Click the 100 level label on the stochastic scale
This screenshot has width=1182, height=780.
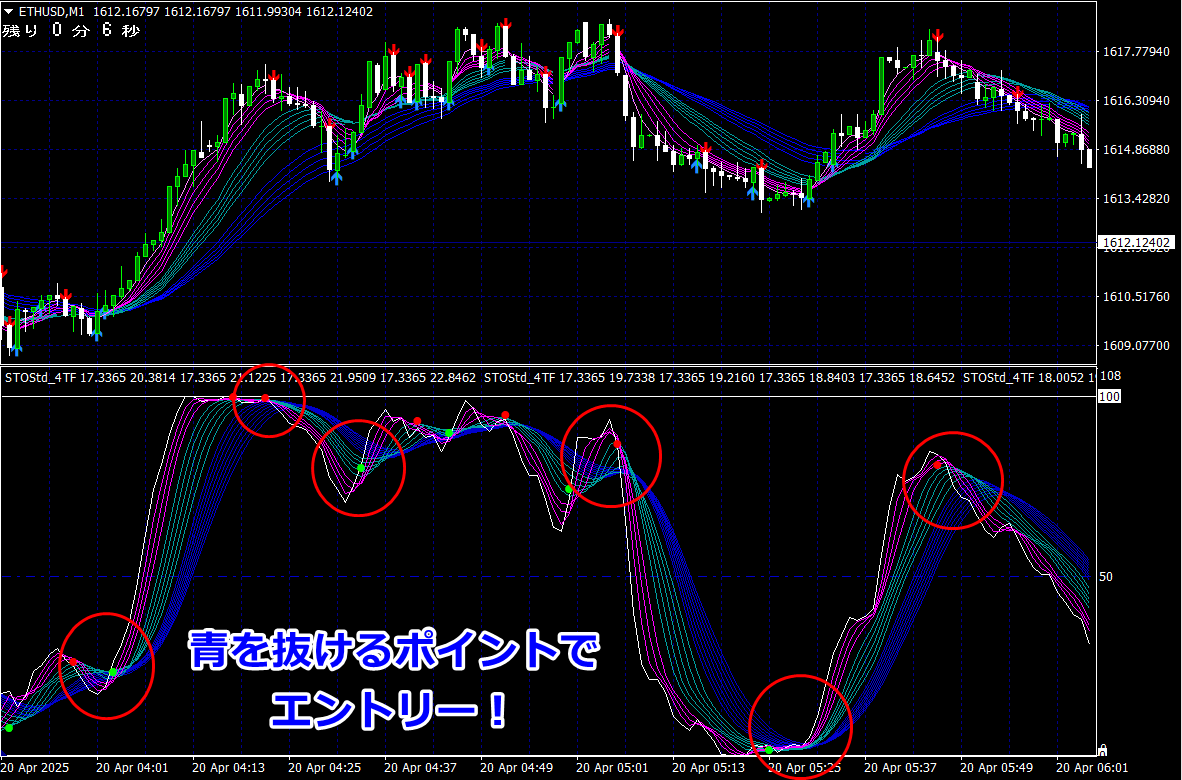coord(1110,397)
